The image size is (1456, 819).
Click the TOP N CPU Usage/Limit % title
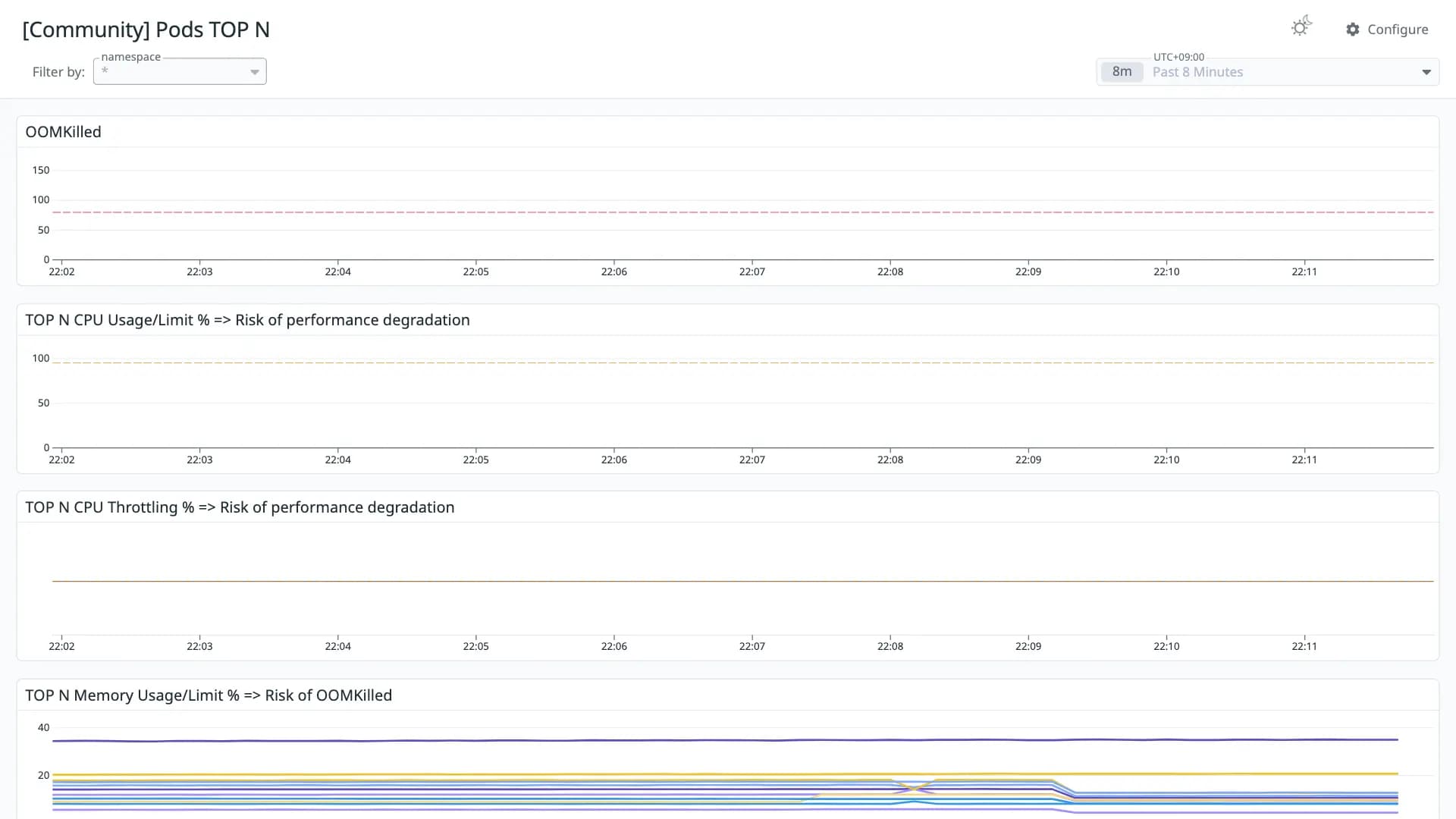(247, 320)
